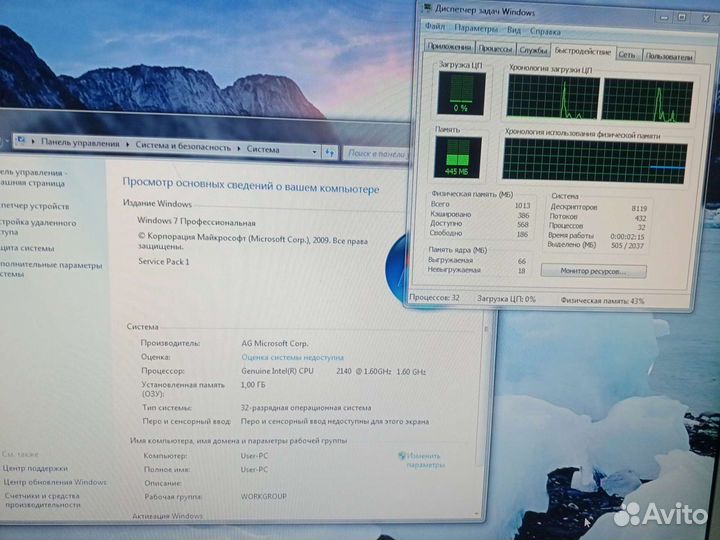
Task: Open Диспетчер устройств in the sidebar
Action: pos(34,206)
